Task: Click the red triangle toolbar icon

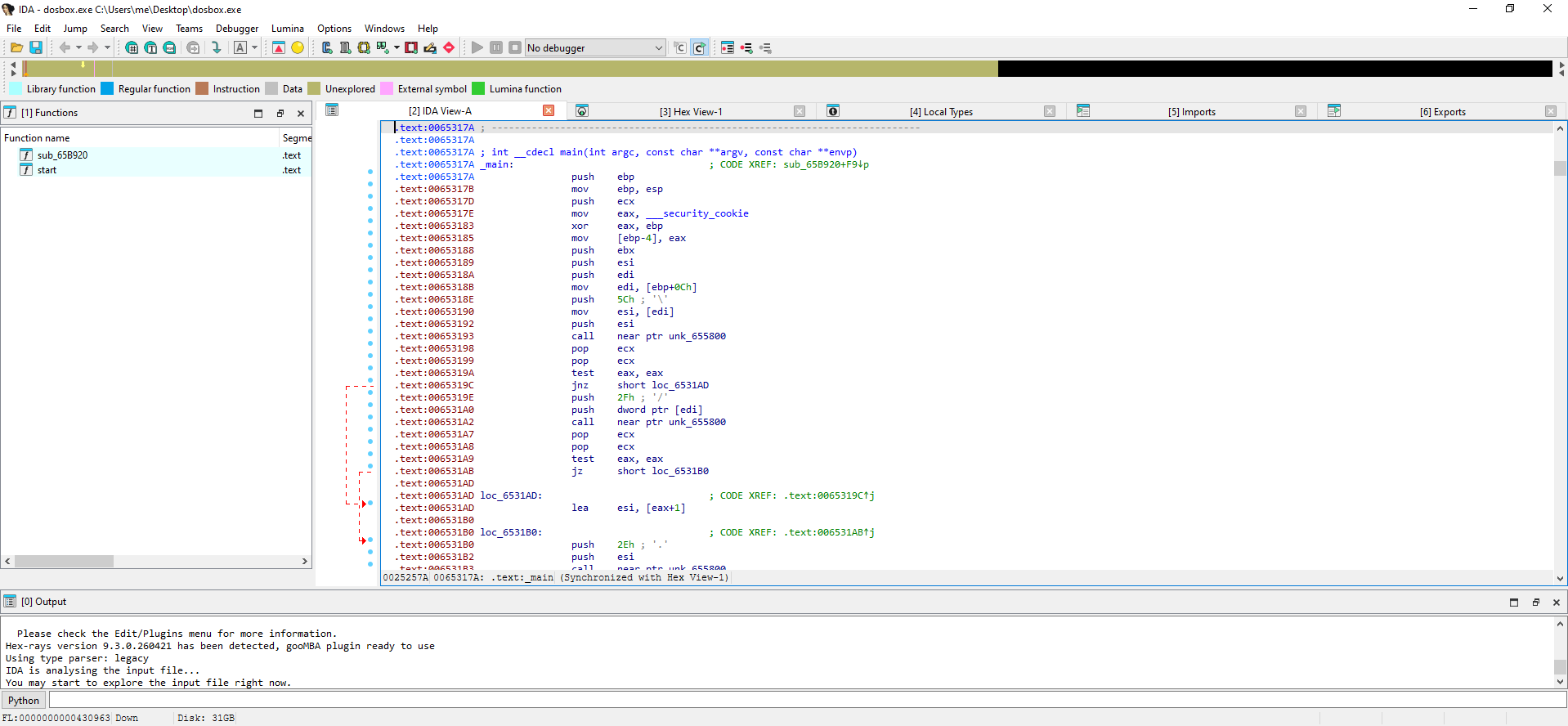Action: point(279,47)
